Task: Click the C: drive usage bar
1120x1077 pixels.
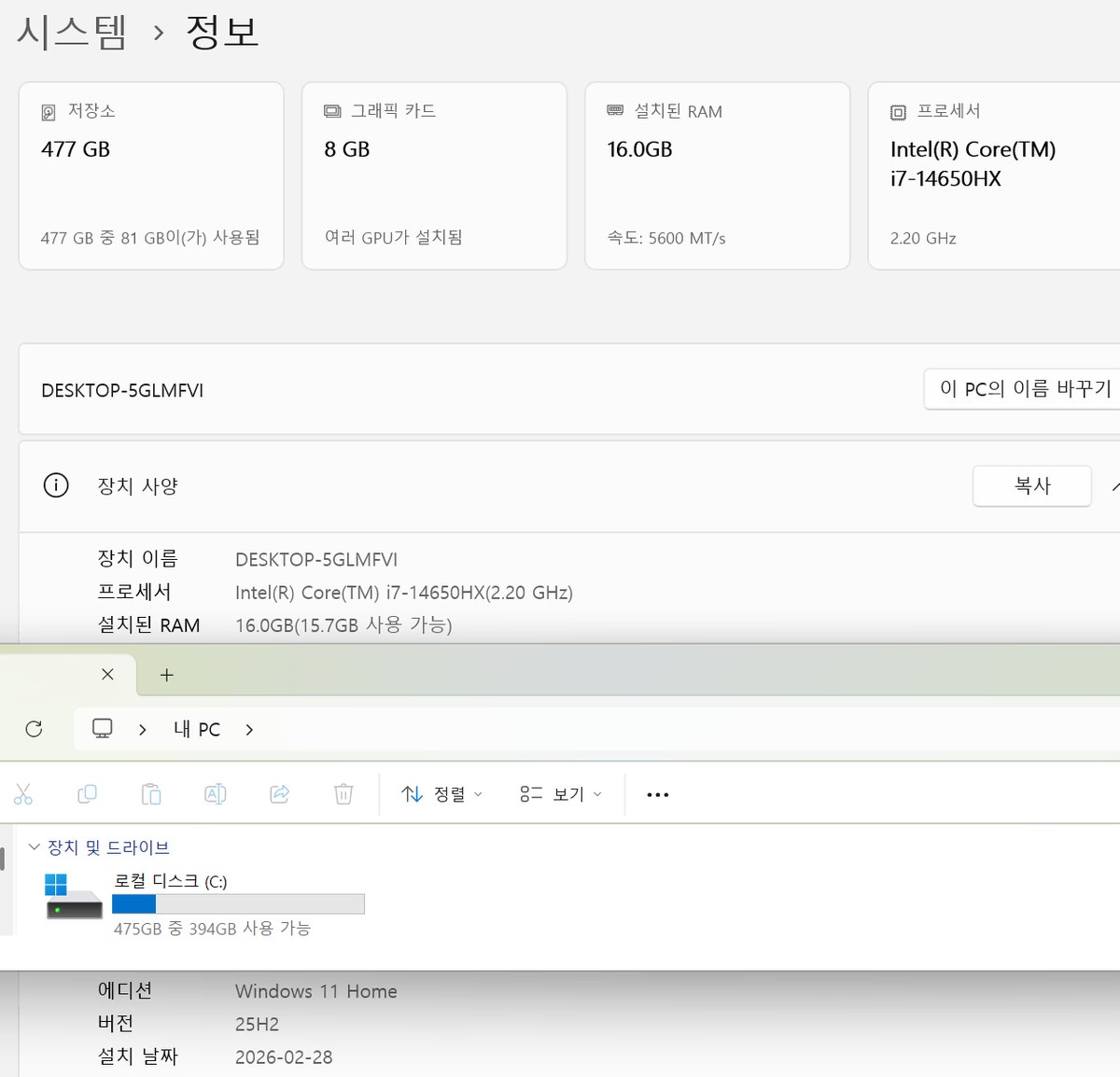Action: (238, 903)
